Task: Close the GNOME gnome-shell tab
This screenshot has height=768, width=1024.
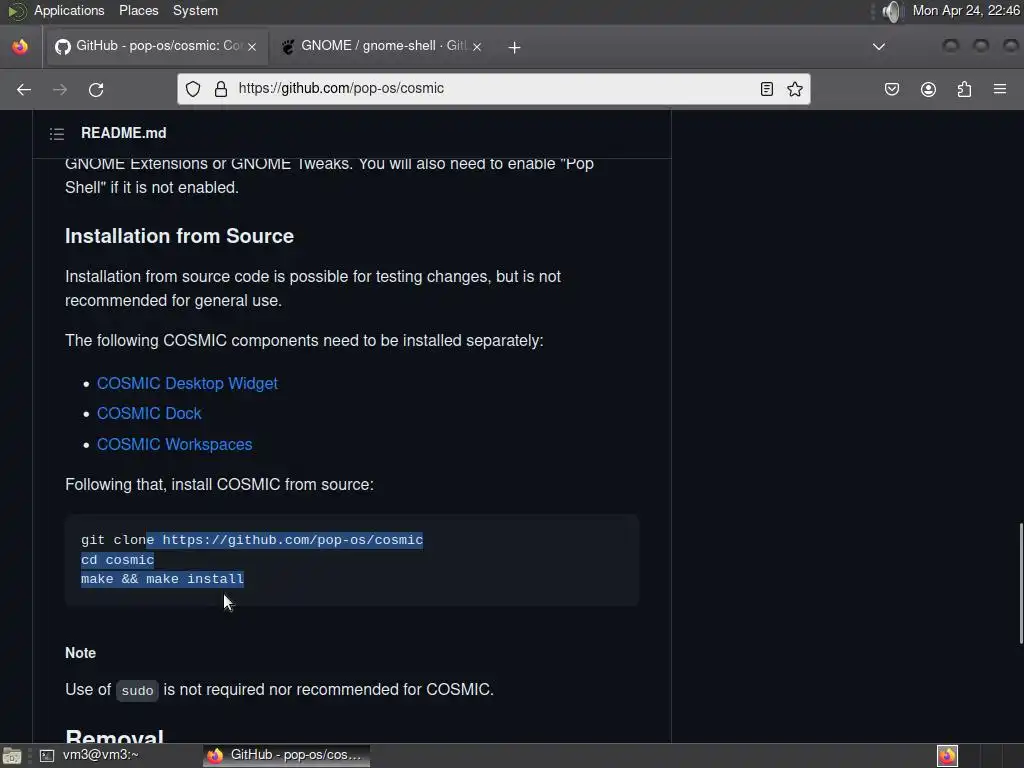Action: tap(477, 47)
